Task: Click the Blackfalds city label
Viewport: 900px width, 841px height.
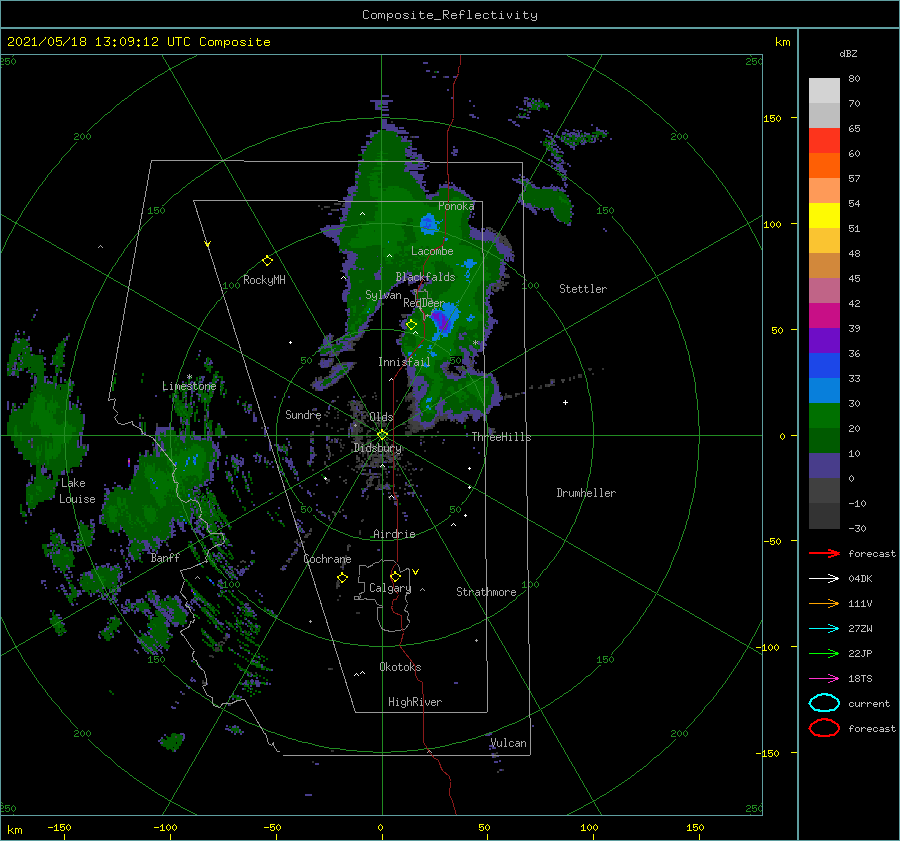Action: (425, 277)
